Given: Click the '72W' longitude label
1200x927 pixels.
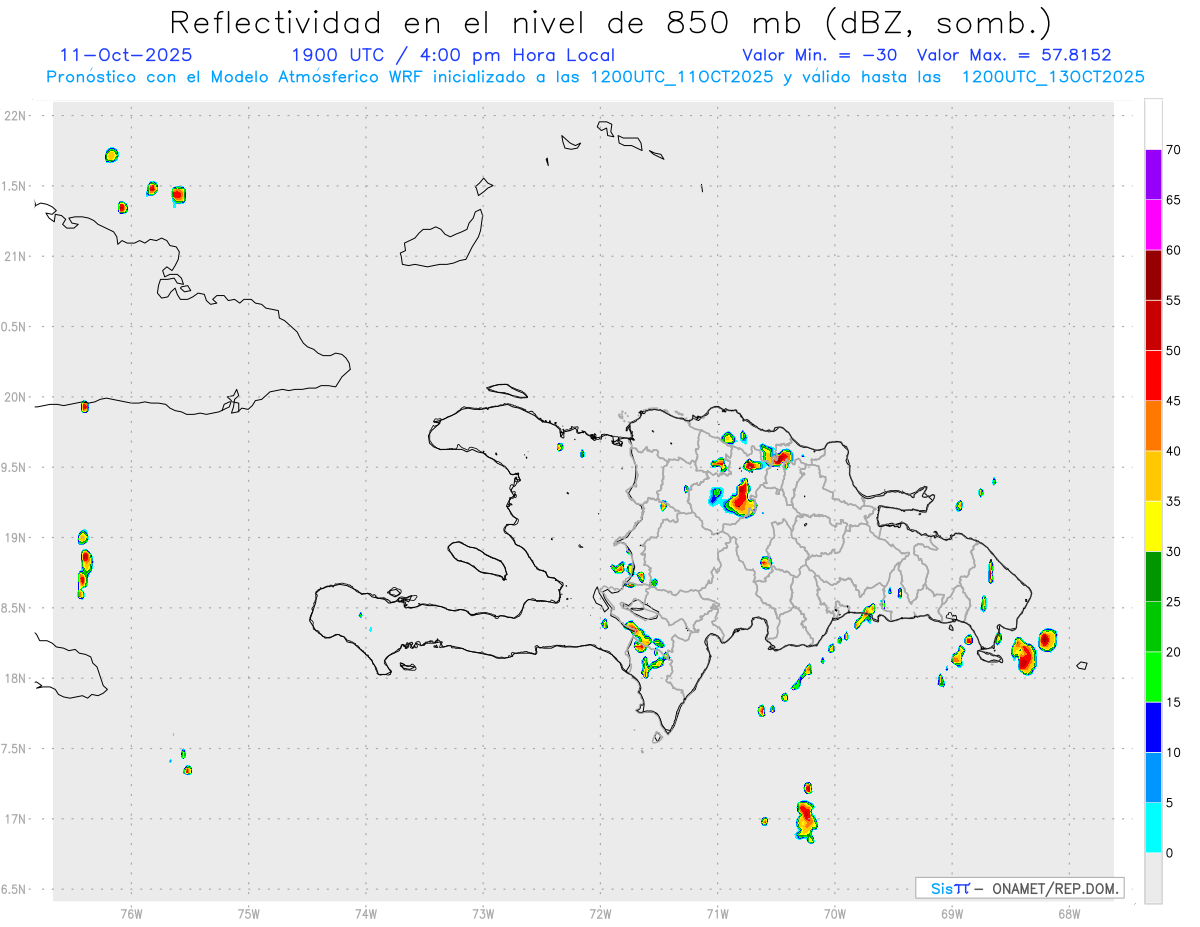Looking at the screenshot, I should [x=600, y=912].
